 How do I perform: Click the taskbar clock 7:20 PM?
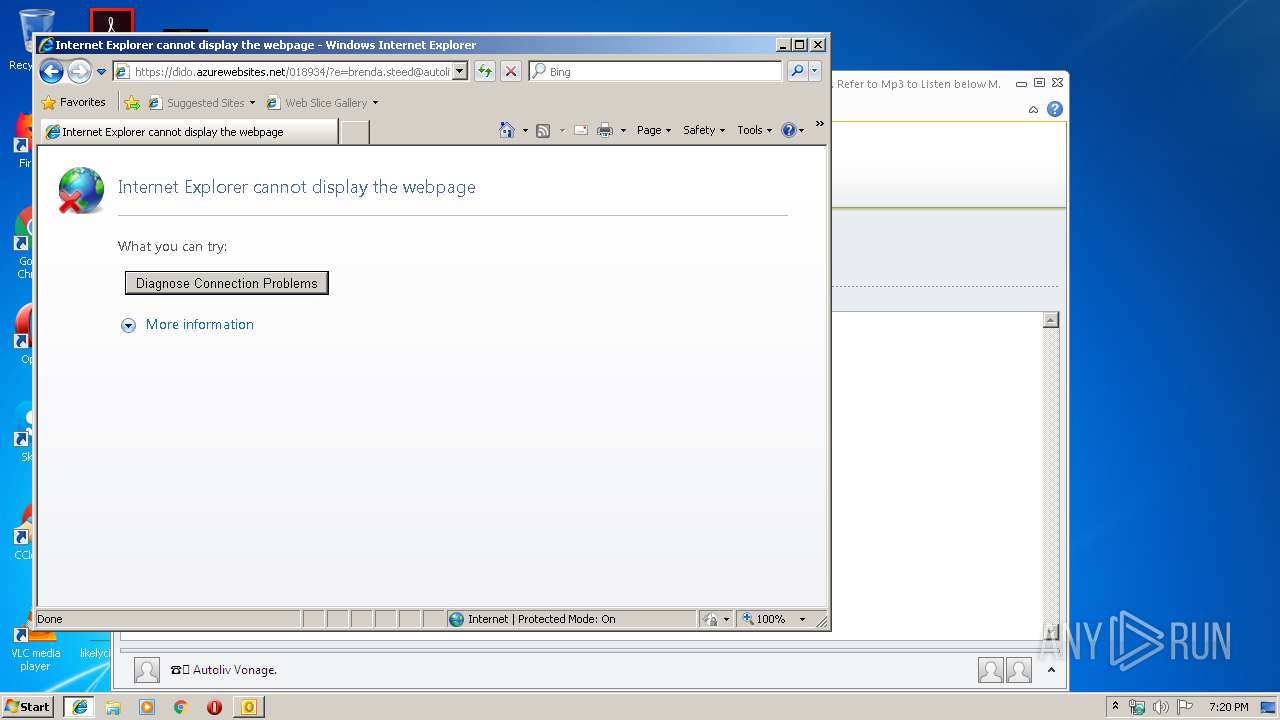point(1228,707)
